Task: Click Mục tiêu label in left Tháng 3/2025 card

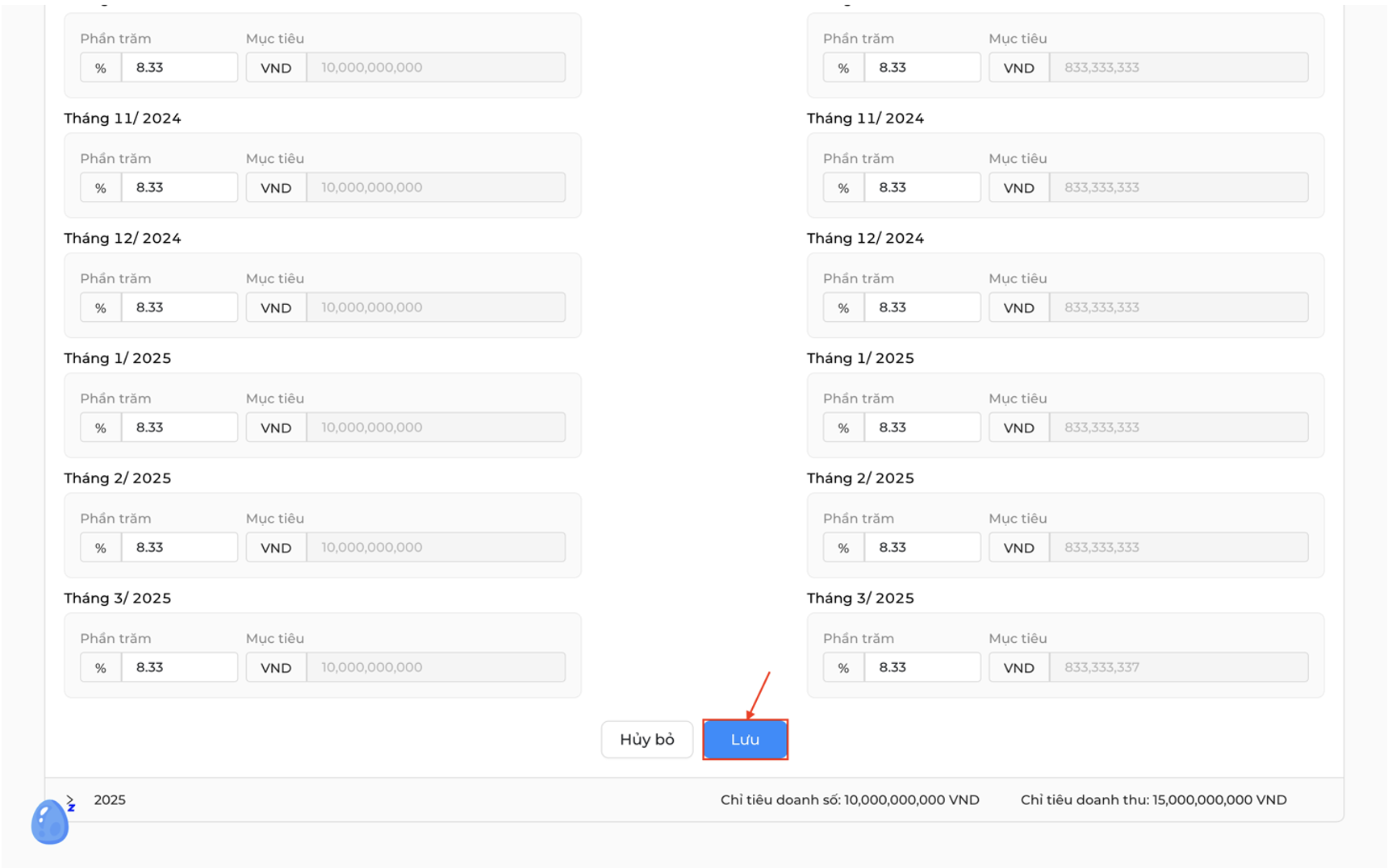Action: 275,639
